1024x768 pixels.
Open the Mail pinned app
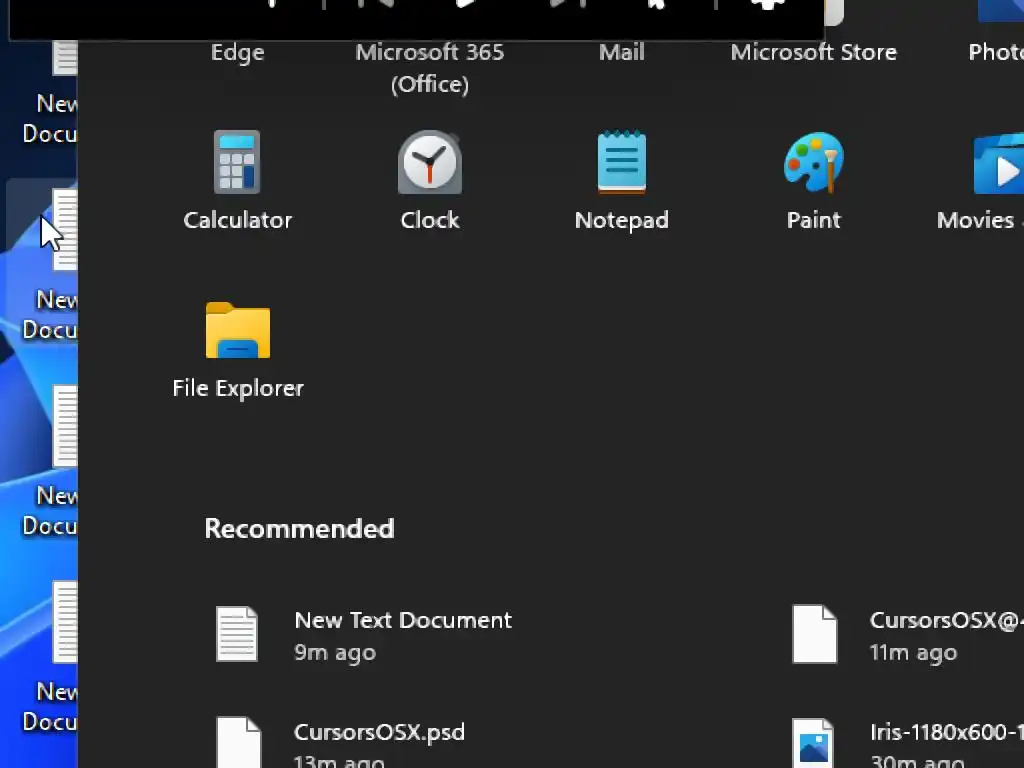click(622, 52)
